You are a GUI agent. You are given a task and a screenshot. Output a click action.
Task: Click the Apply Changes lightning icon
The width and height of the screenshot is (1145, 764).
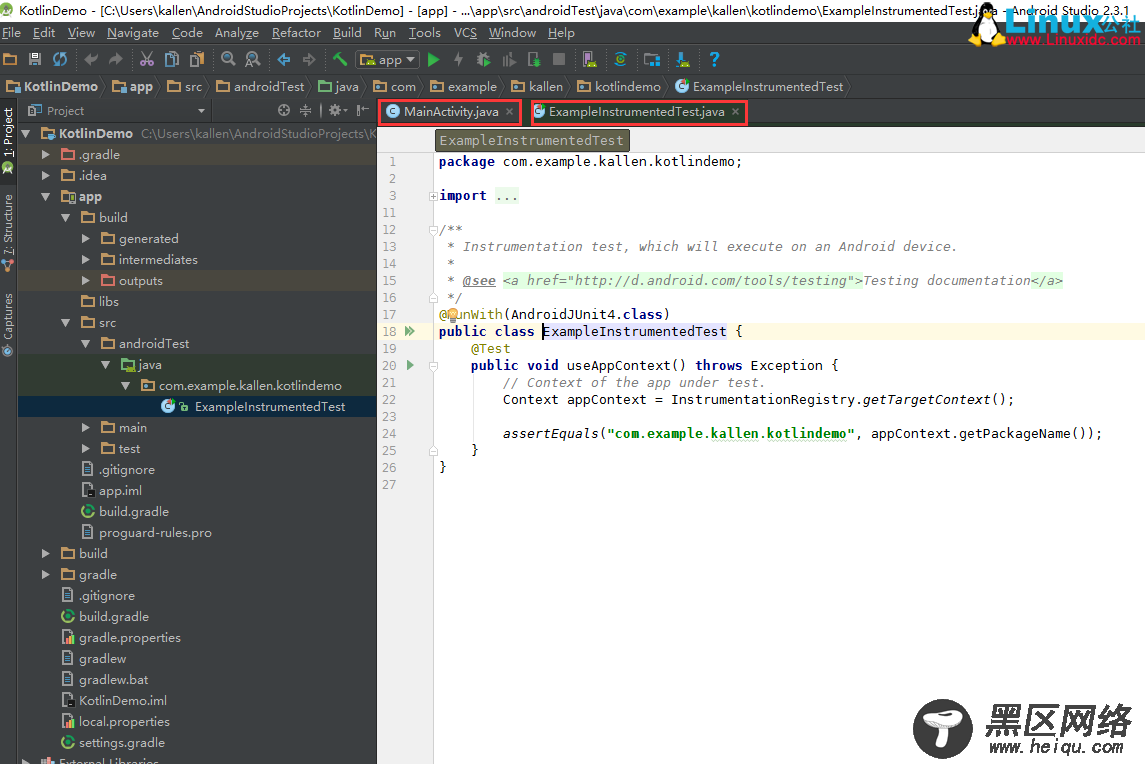point(459,59)
